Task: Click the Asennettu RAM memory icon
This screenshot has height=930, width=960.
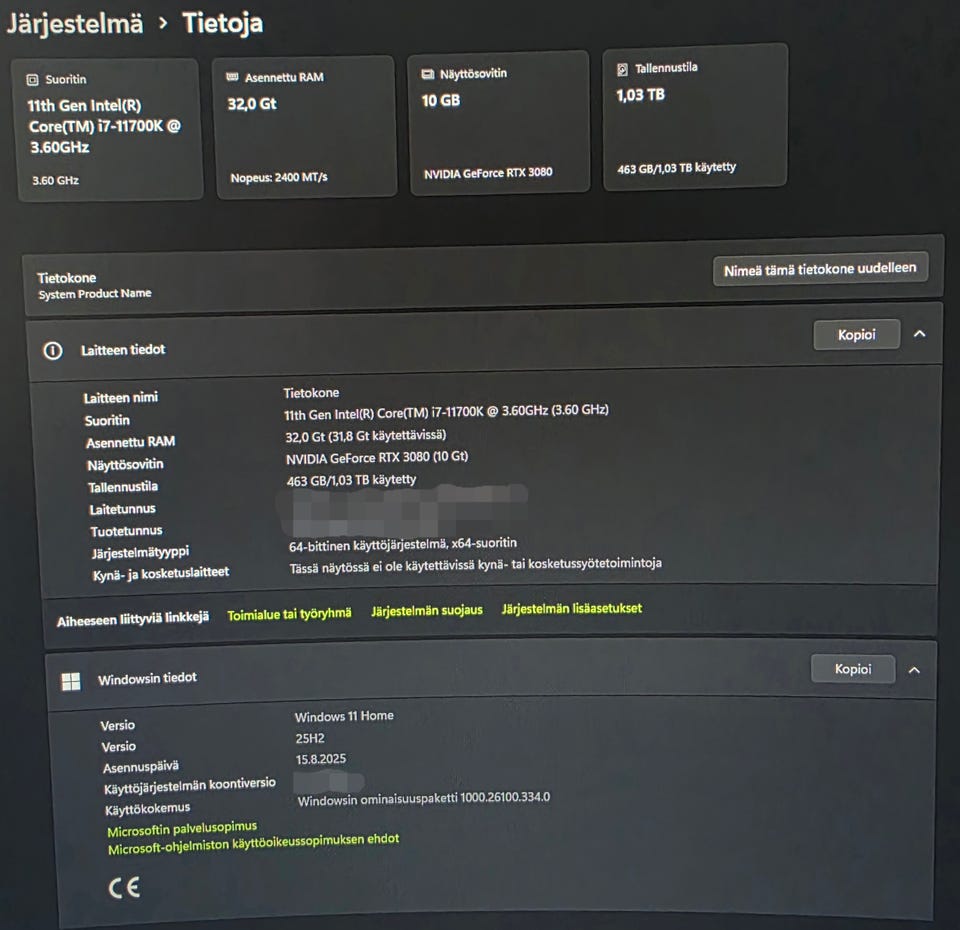Action: (x=232, y=77)
